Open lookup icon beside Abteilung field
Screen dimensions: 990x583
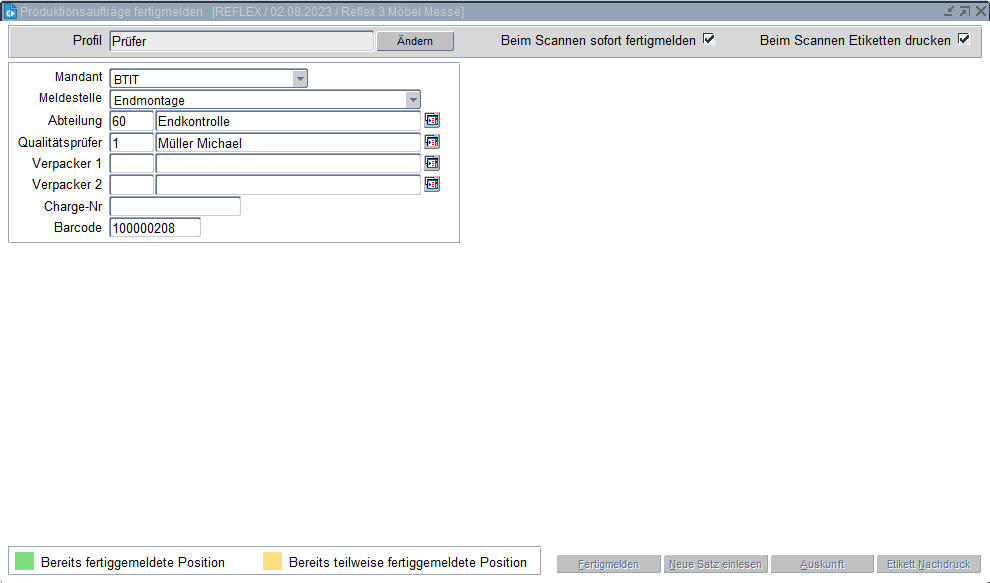[432, 120]
